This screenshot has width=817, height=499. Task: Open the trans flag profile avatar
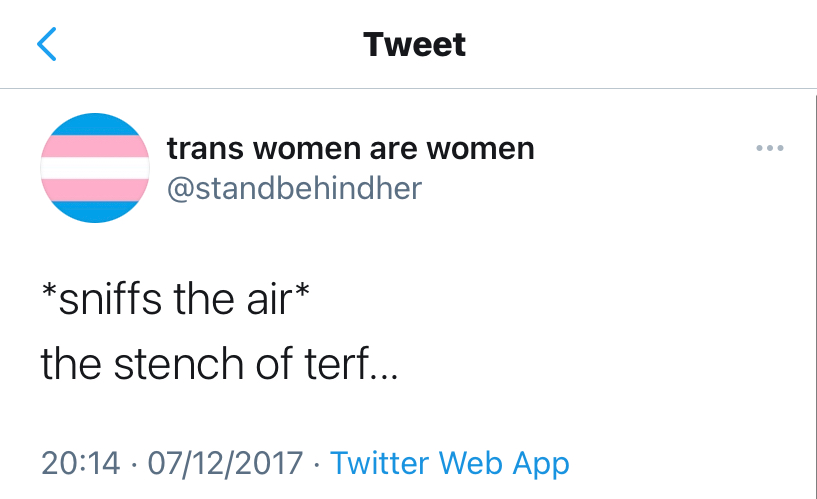[94, 167]
